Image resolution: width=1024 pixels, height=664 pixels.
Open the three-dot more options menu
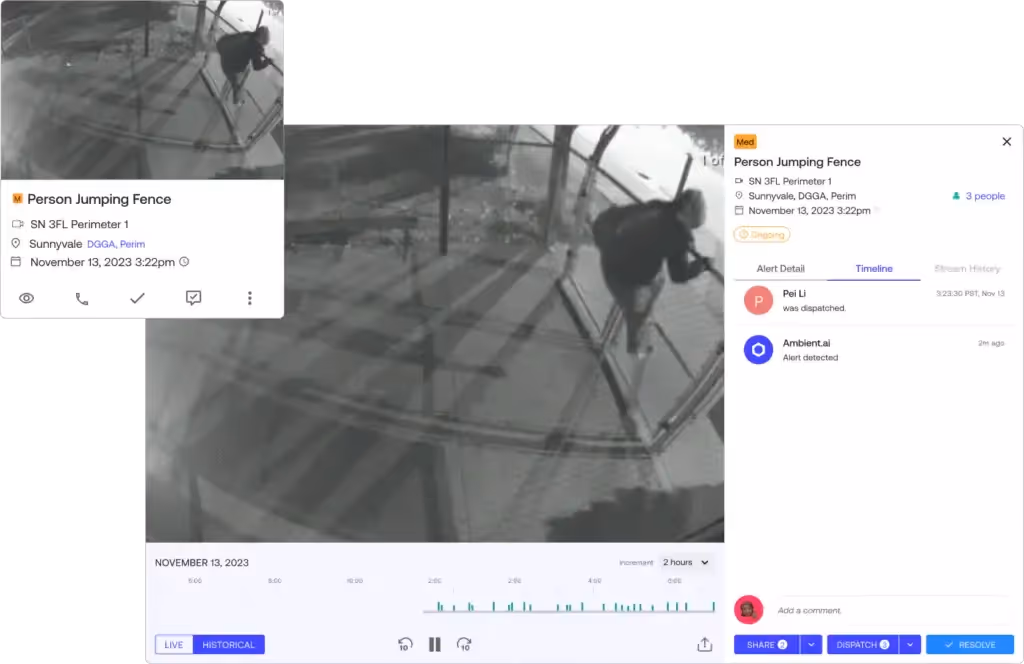249,298
